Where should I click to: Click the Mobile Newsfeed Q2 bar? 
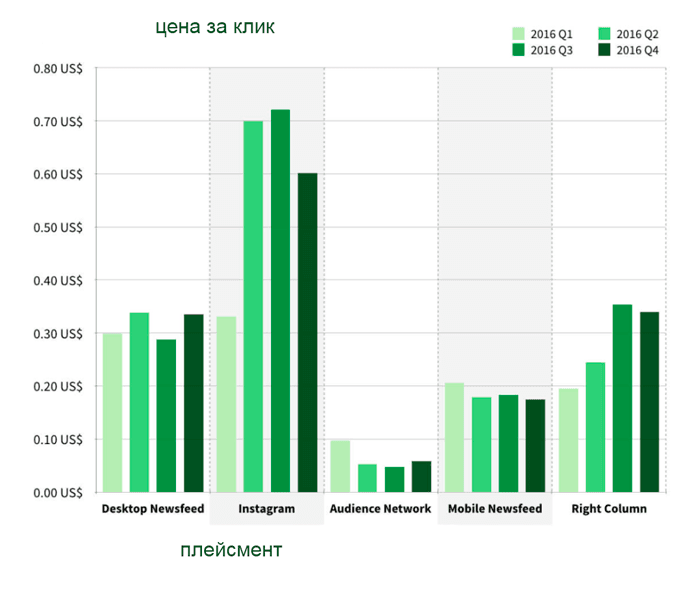point(482,445)
